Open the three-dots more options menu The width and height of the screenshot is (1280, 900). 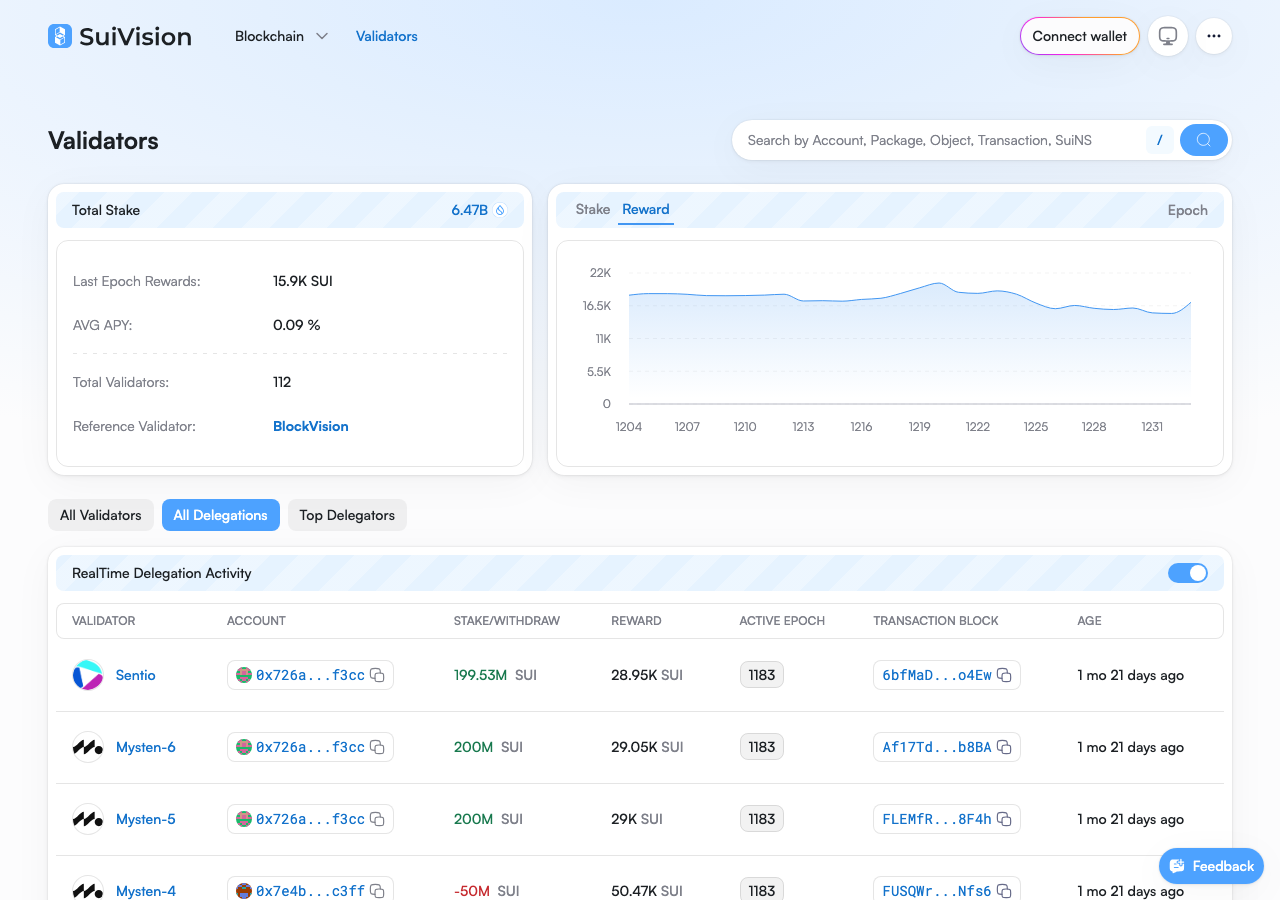1214,36
